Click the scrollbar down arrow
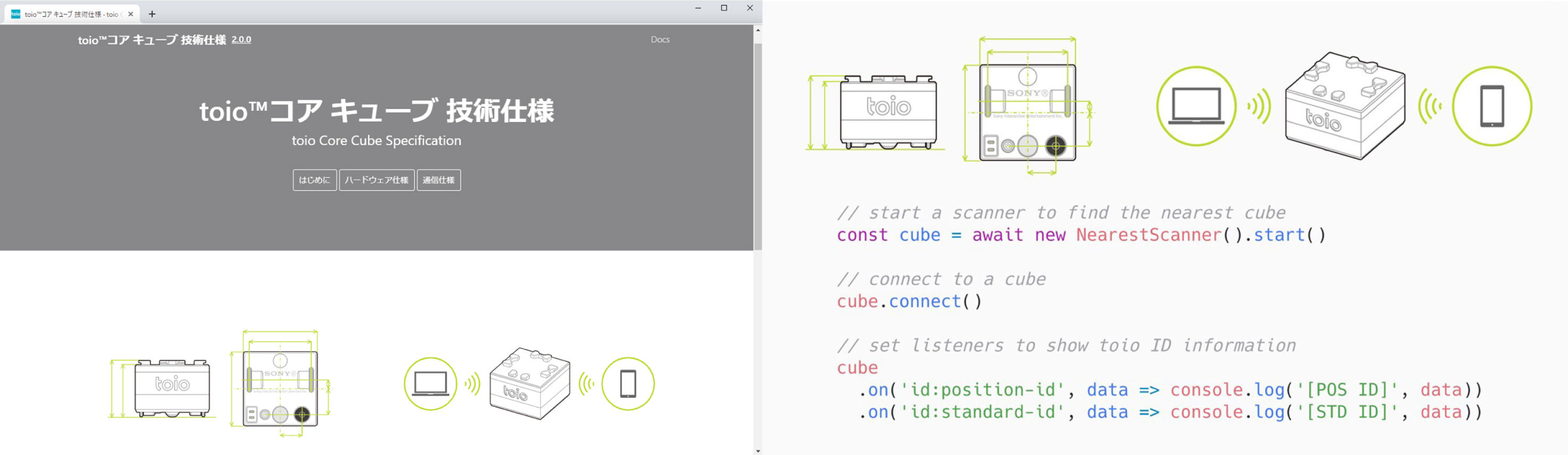 click(x=758, y=451)
